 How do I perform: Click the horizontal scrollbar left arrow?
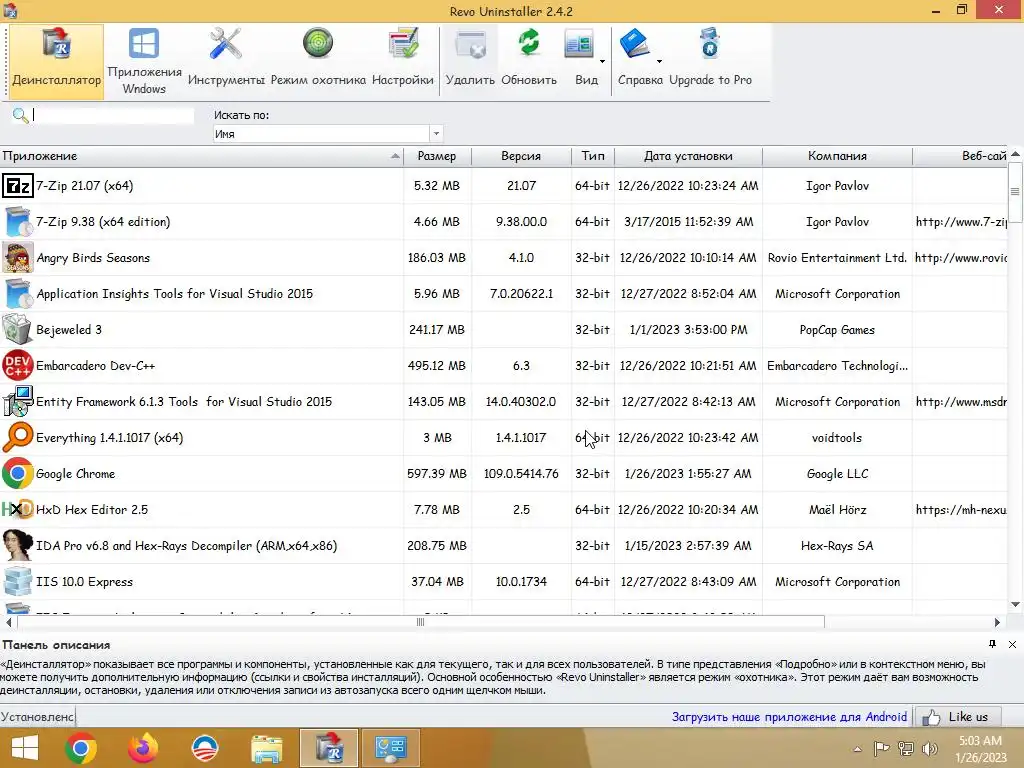click(x=8, y=622)
